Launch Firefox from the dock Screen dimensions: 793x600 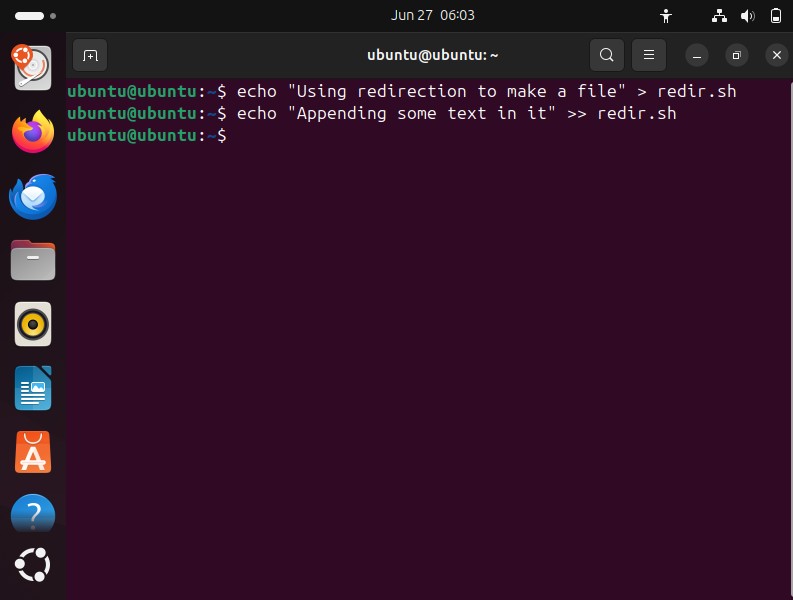tap(33, 132)
